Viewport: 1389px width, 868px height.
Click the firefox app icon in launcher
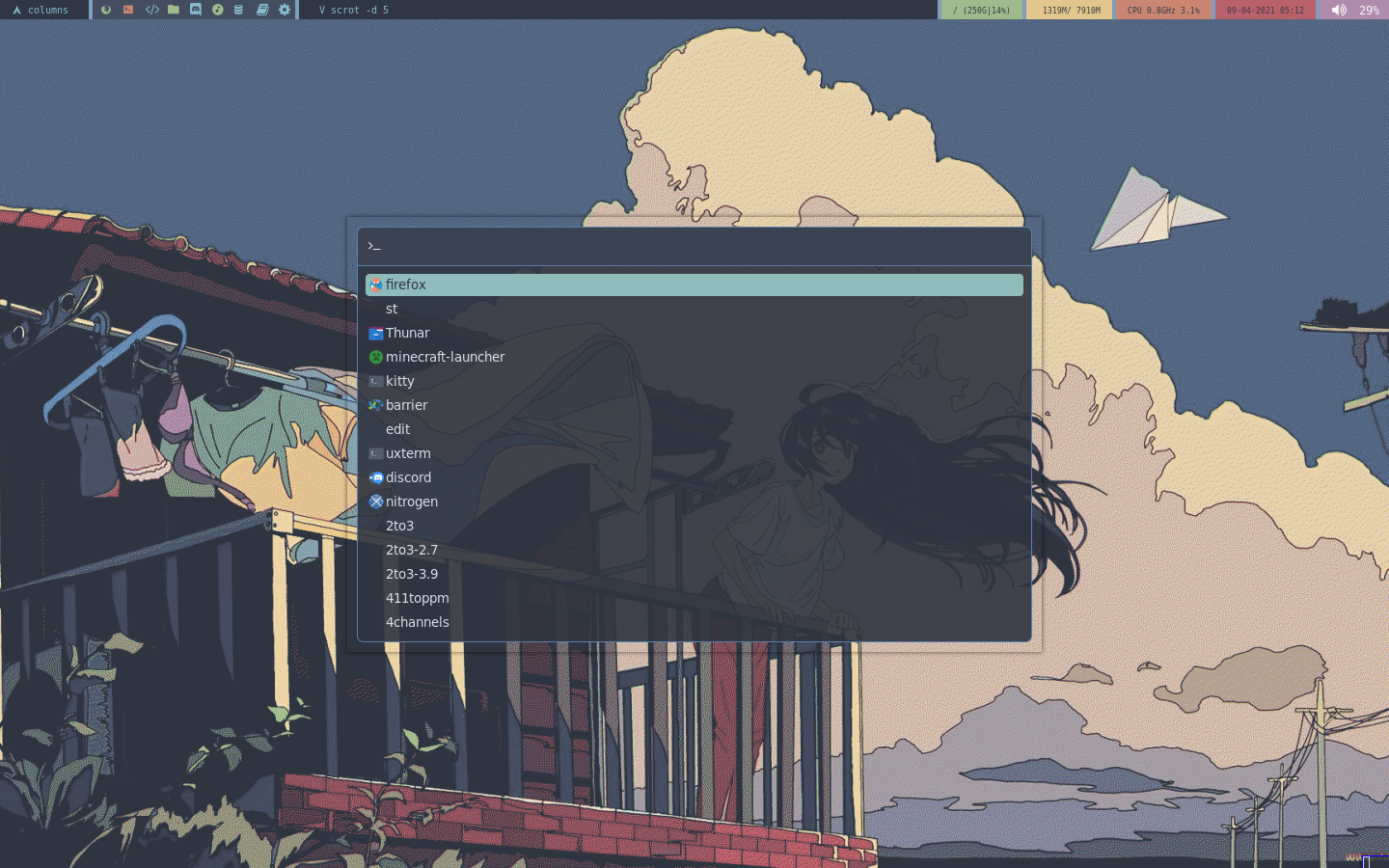tap(376, 285)
